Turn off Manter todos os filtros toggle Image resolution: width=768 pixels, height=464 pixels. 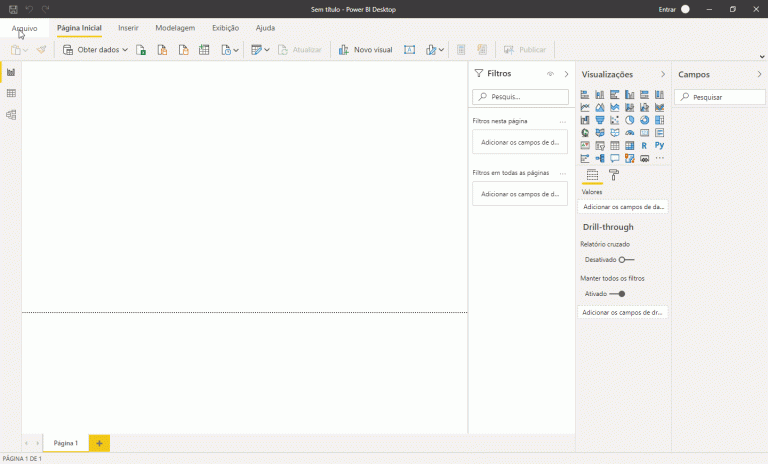pyautogui.click(x=618, y=294)
